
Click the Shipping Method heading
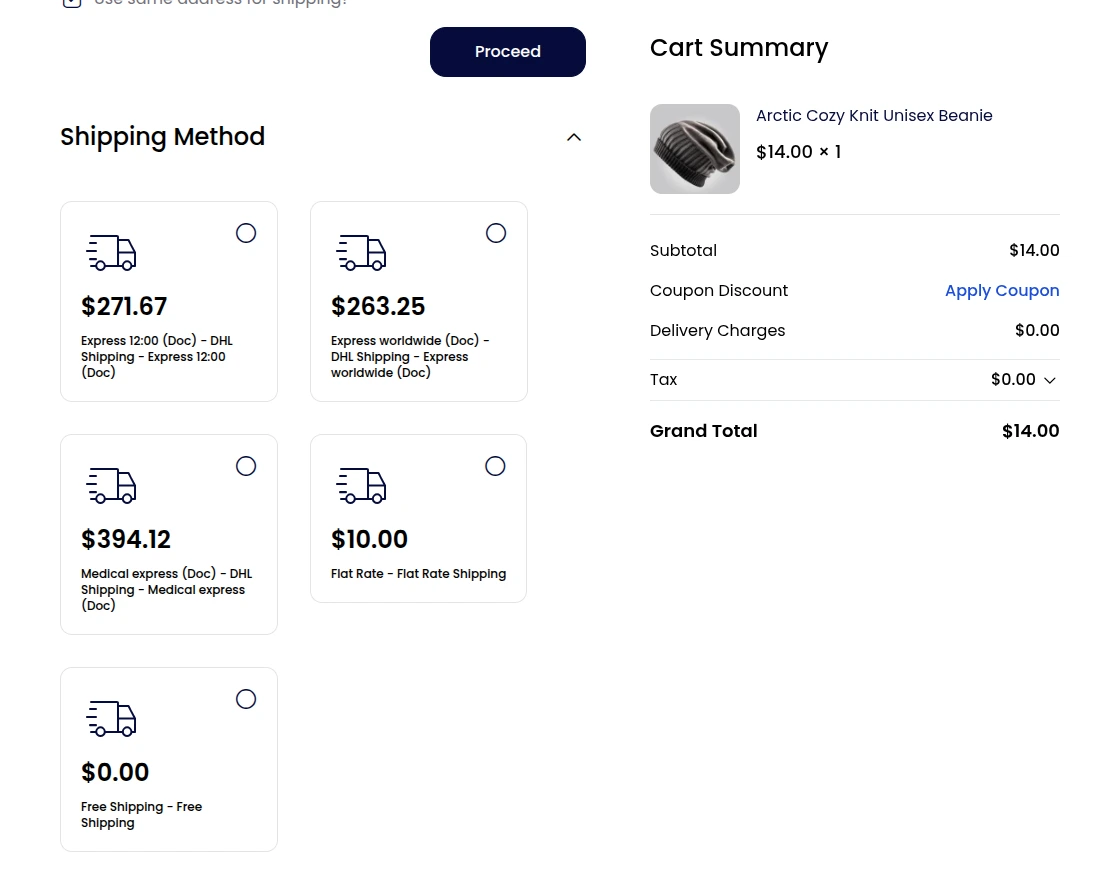click(x=163, y=136)
